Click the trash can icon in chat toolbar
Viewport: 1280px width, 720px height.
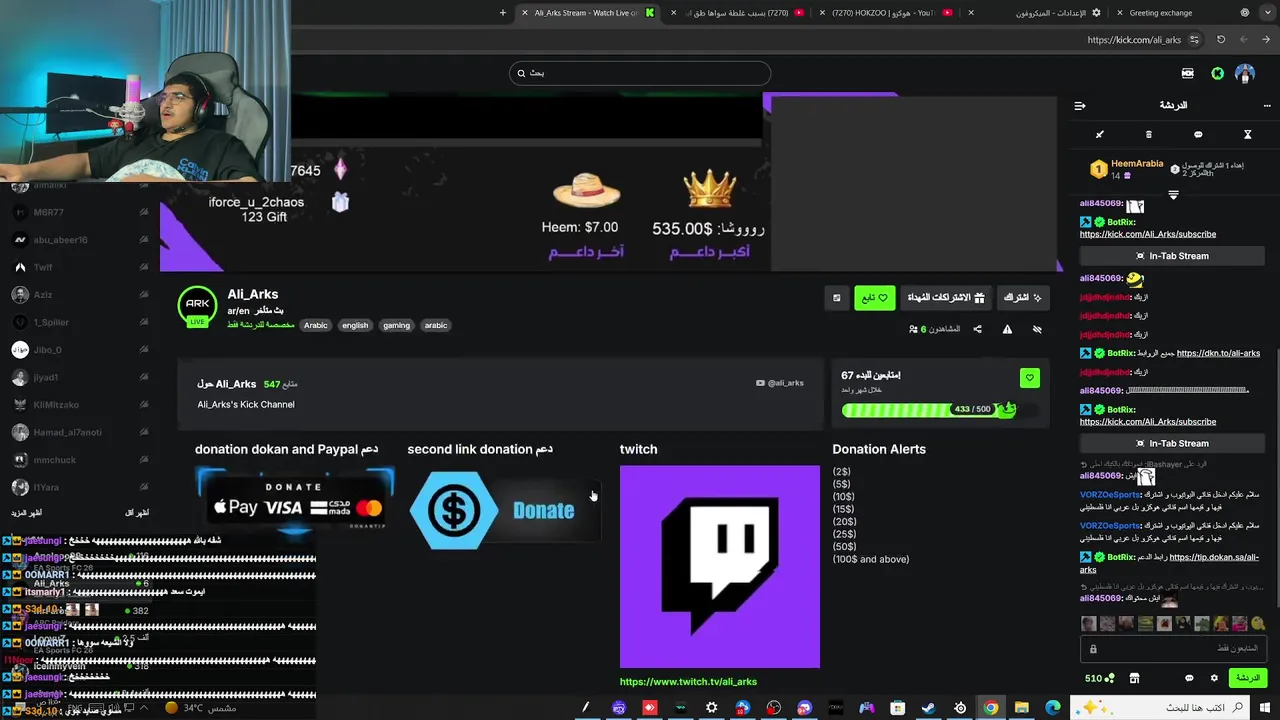1149,134
